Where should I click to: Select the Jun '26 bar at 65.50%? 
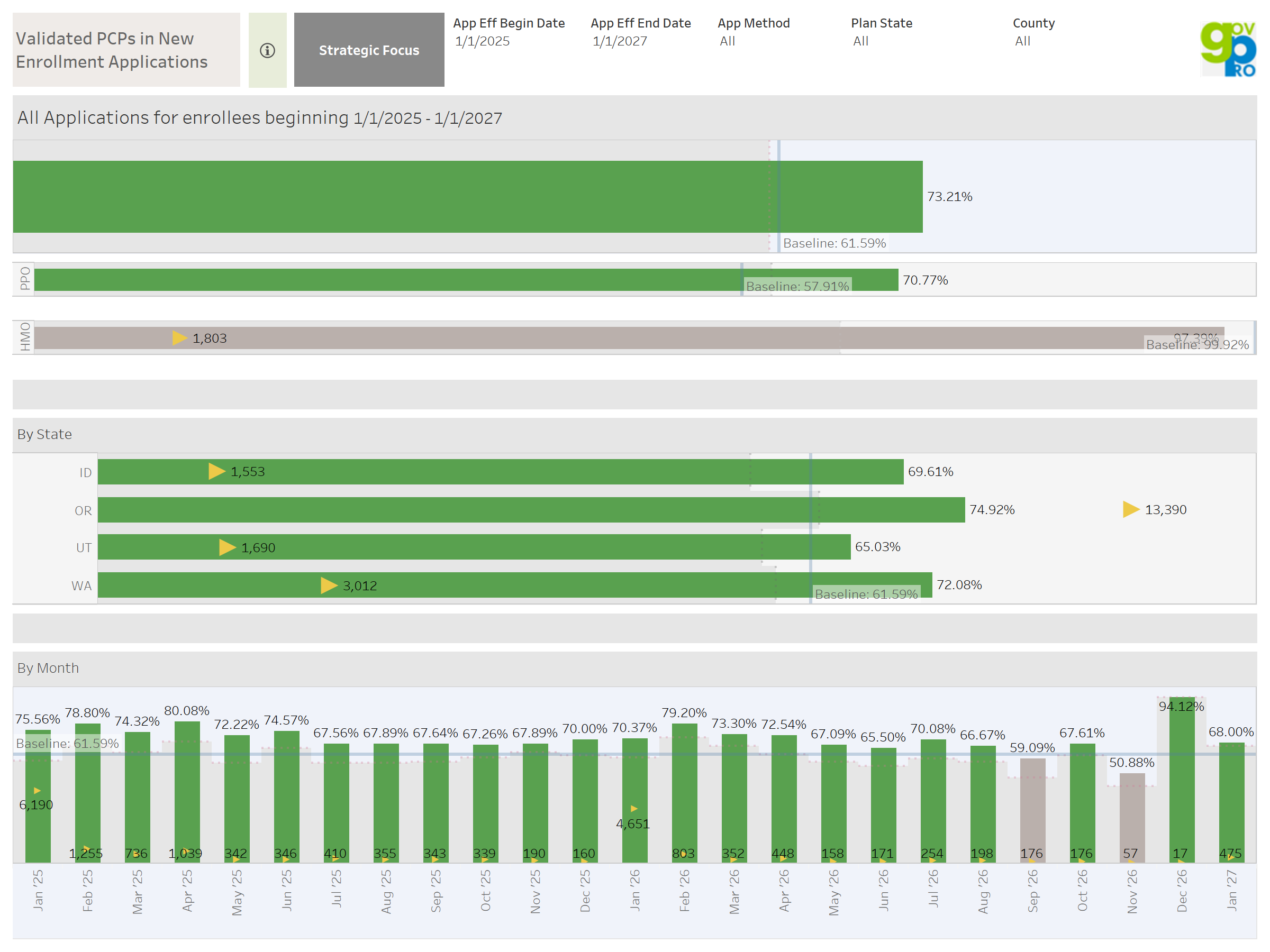tap(883, 805)
